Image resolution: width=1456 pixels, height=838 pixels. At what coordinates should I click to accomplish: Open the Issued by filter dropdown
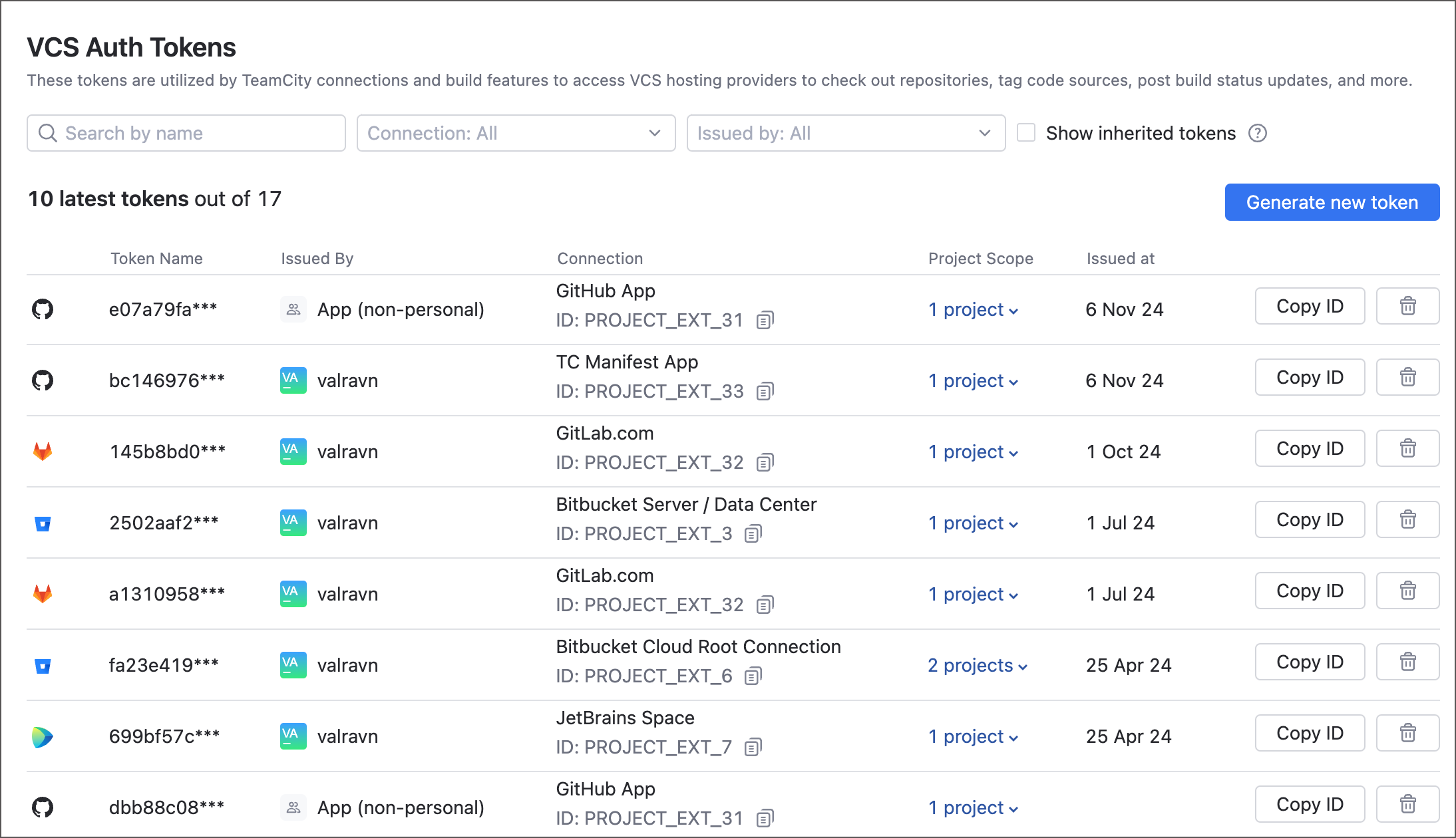pyautogui.click(x=846, y=133)
